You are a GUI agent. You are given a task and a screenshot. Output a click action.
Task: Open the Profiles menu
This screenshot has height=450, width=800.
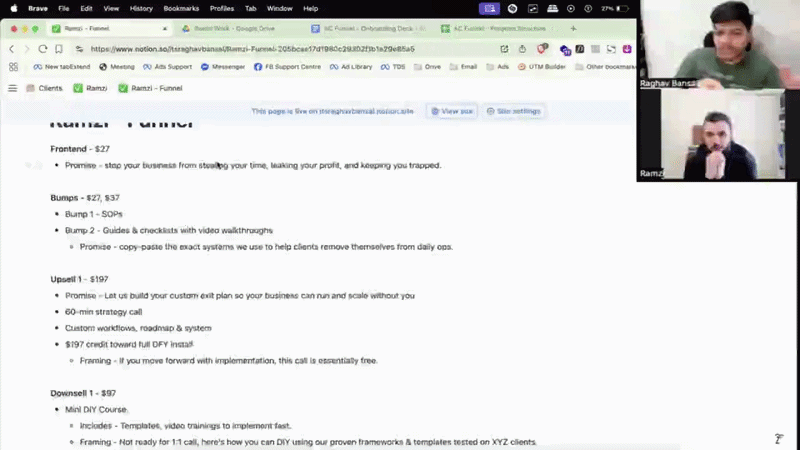pyautogui.click(x=221, y=8)
